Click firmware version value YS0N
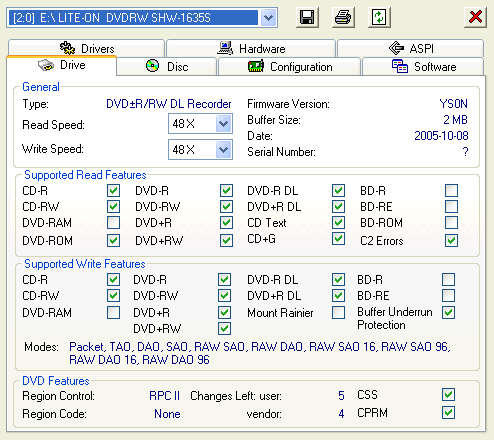This screenshot has width=494, height=440. tap(454, 104)
